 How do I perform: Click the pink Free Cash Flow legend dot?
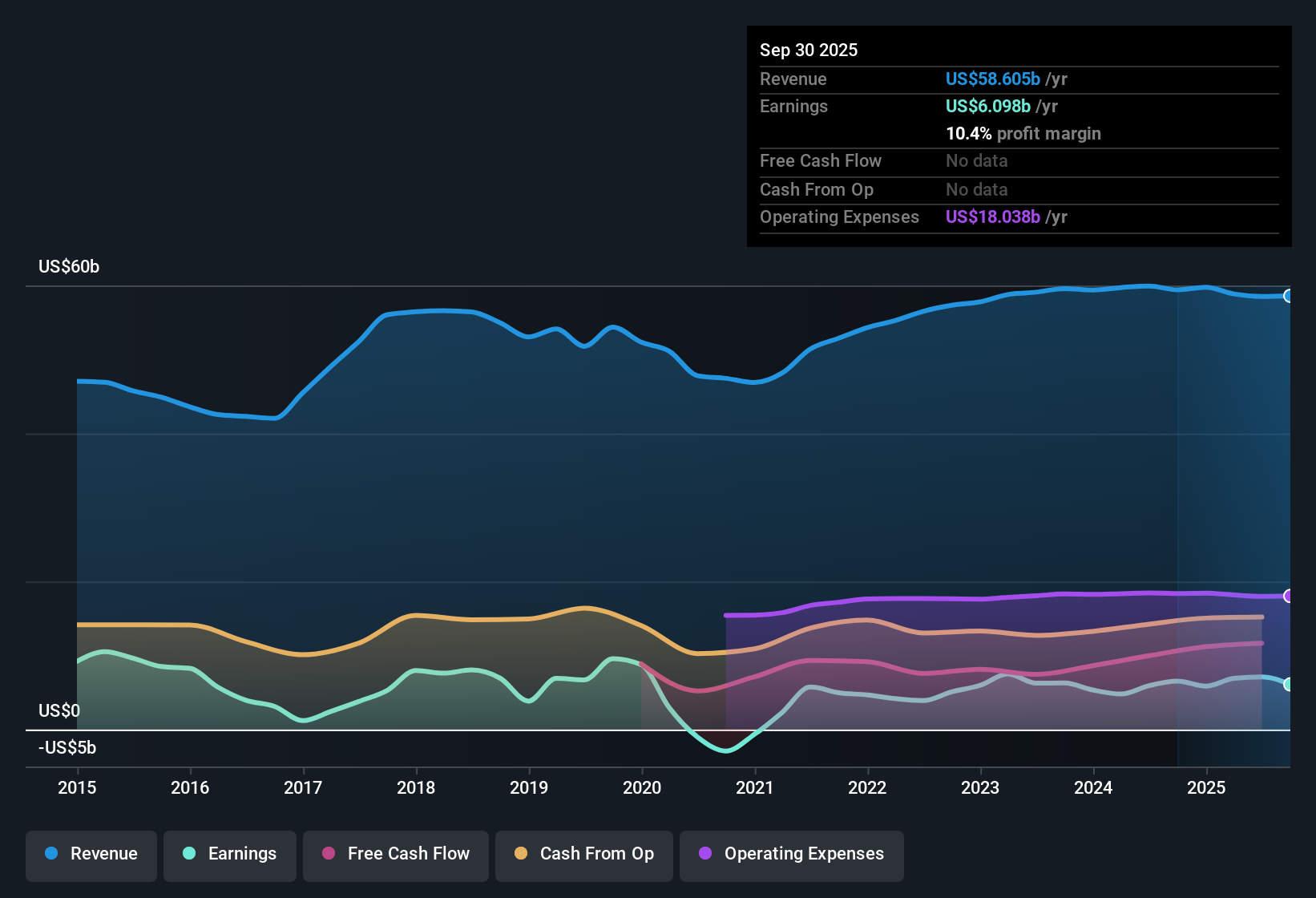327,855
